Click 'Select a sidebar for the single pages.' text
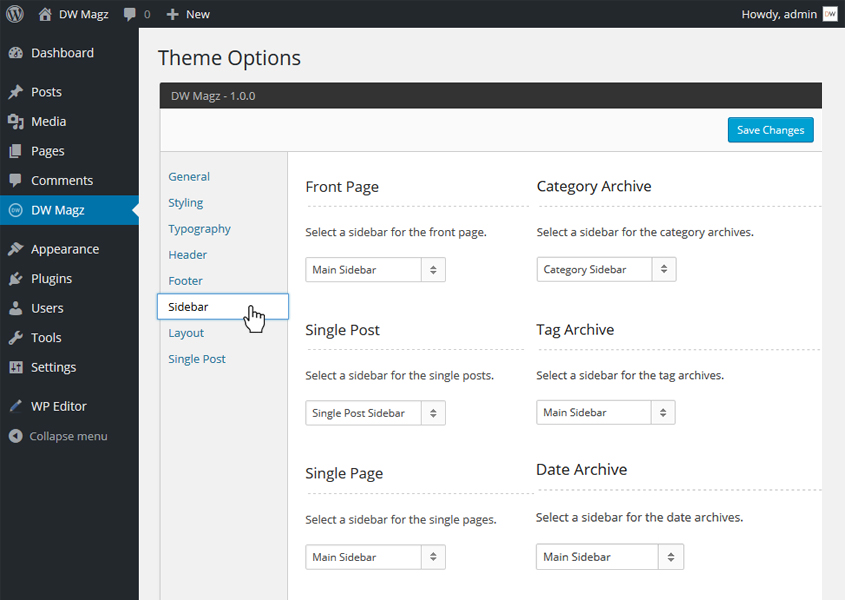The width and height of the screenshot is (845, 600). (401, 520)
